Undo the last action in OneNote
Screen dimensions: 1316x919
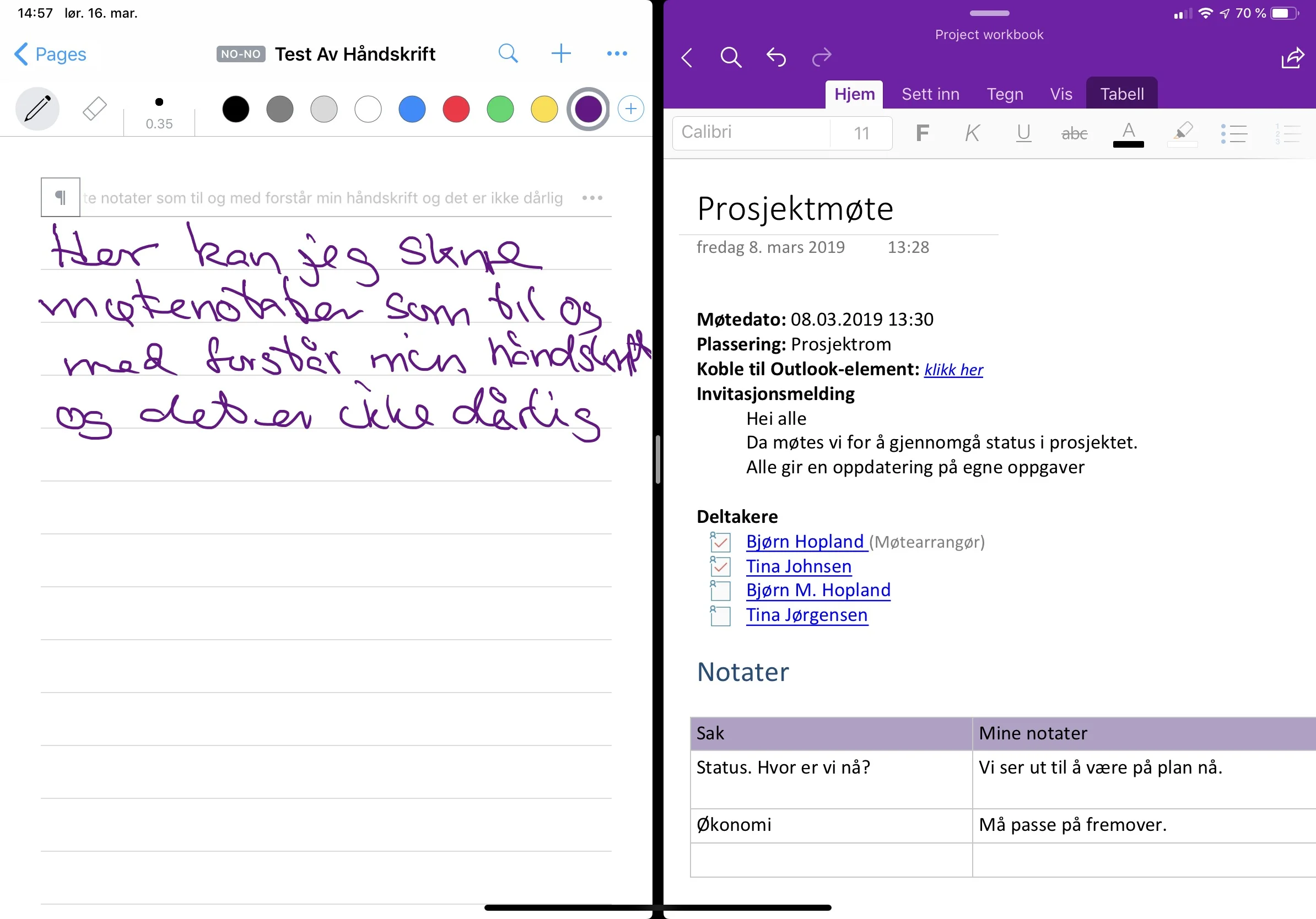776,57
